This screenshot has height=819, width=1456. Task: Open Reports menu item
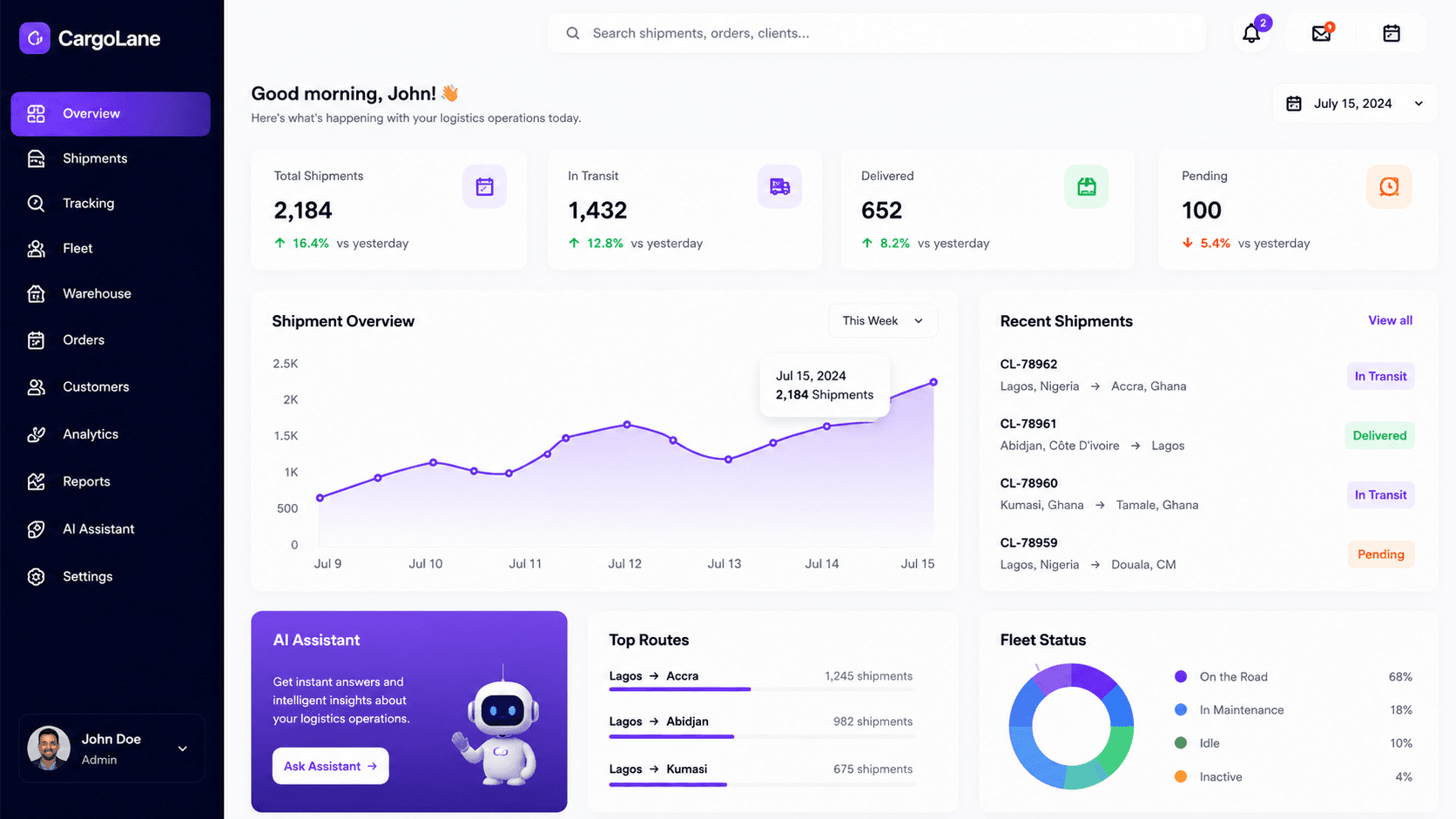[x=111, y=481]
